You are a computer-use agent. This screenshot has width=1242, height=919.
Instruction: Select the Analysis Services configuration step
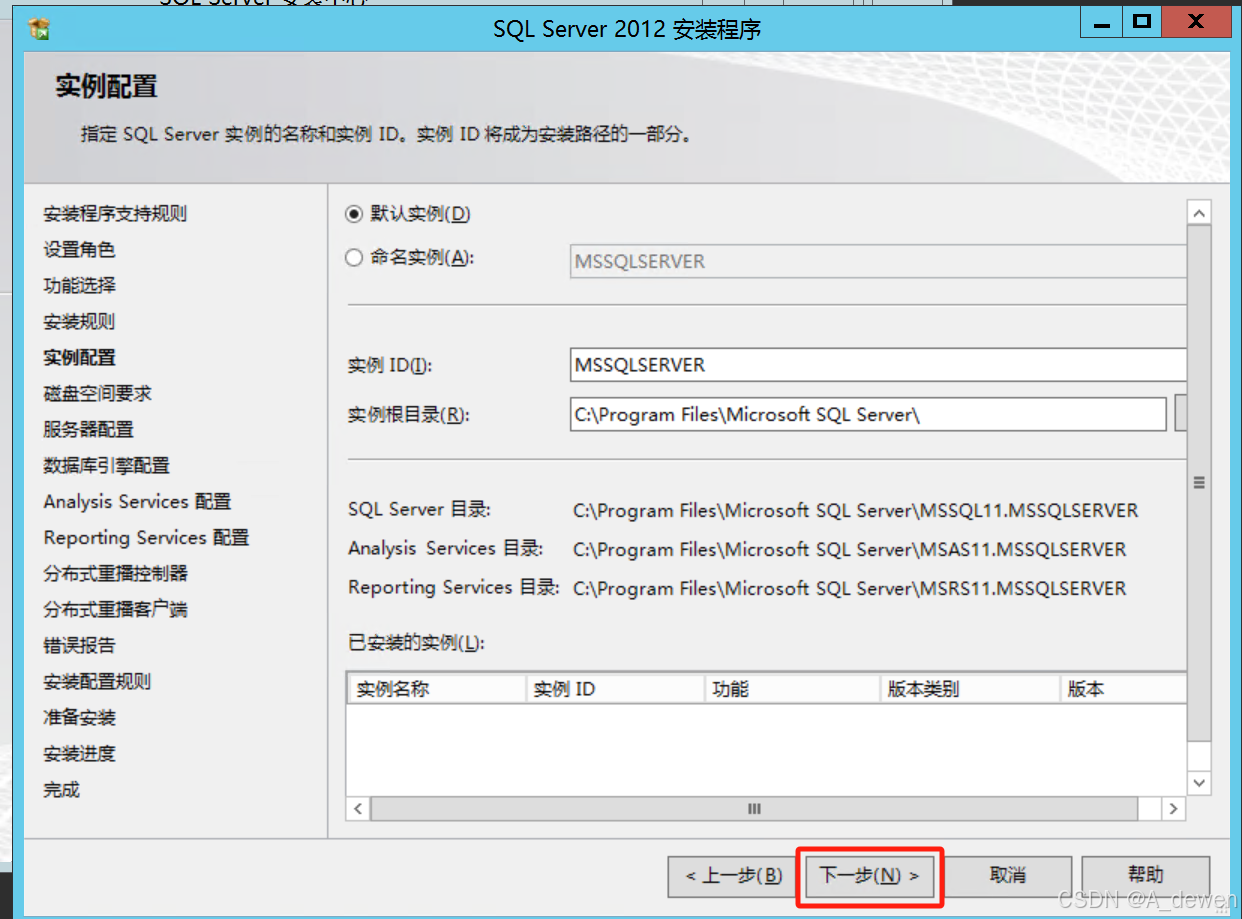[137, 502]
